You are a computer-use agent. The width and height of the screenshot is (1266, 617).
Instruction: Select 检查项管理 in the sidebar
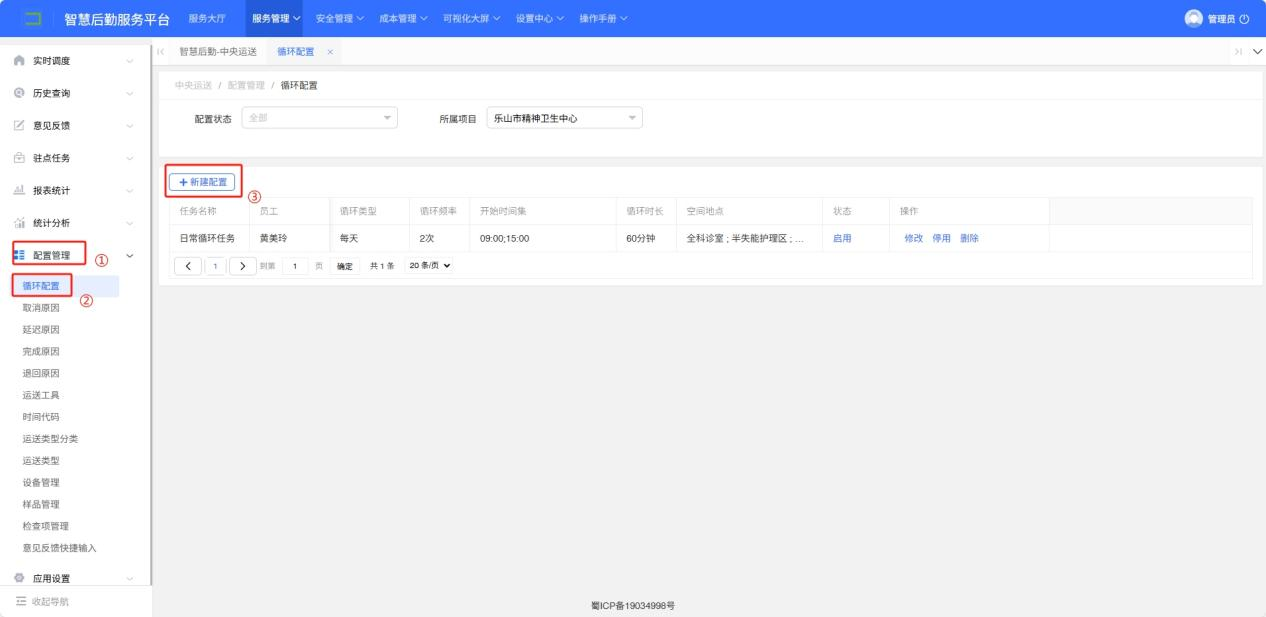[46, 526]
